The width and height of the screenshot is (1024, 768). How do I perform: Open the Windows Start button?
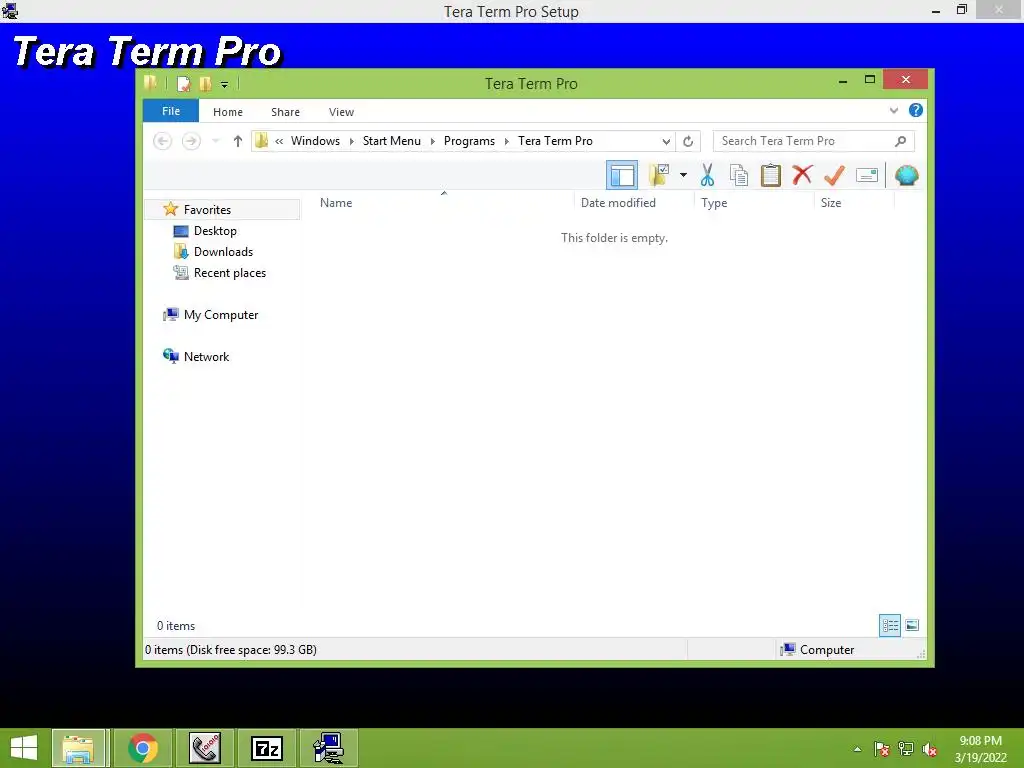(x=24, y=748)
